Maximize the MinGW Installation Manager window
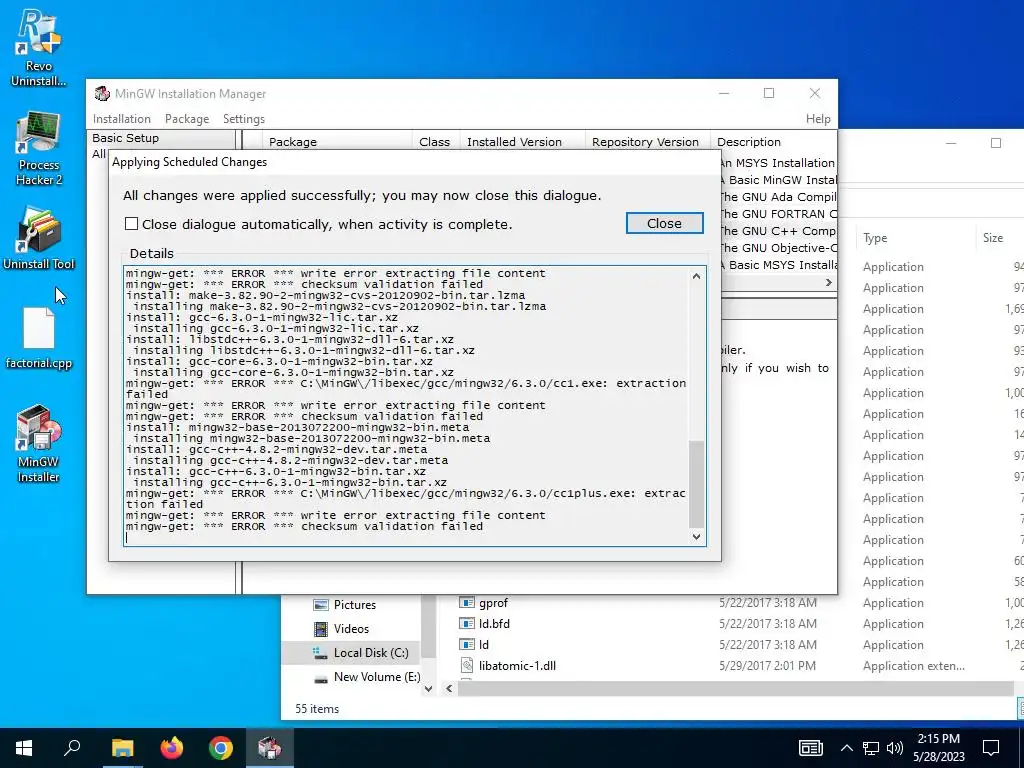 point(769,93)
